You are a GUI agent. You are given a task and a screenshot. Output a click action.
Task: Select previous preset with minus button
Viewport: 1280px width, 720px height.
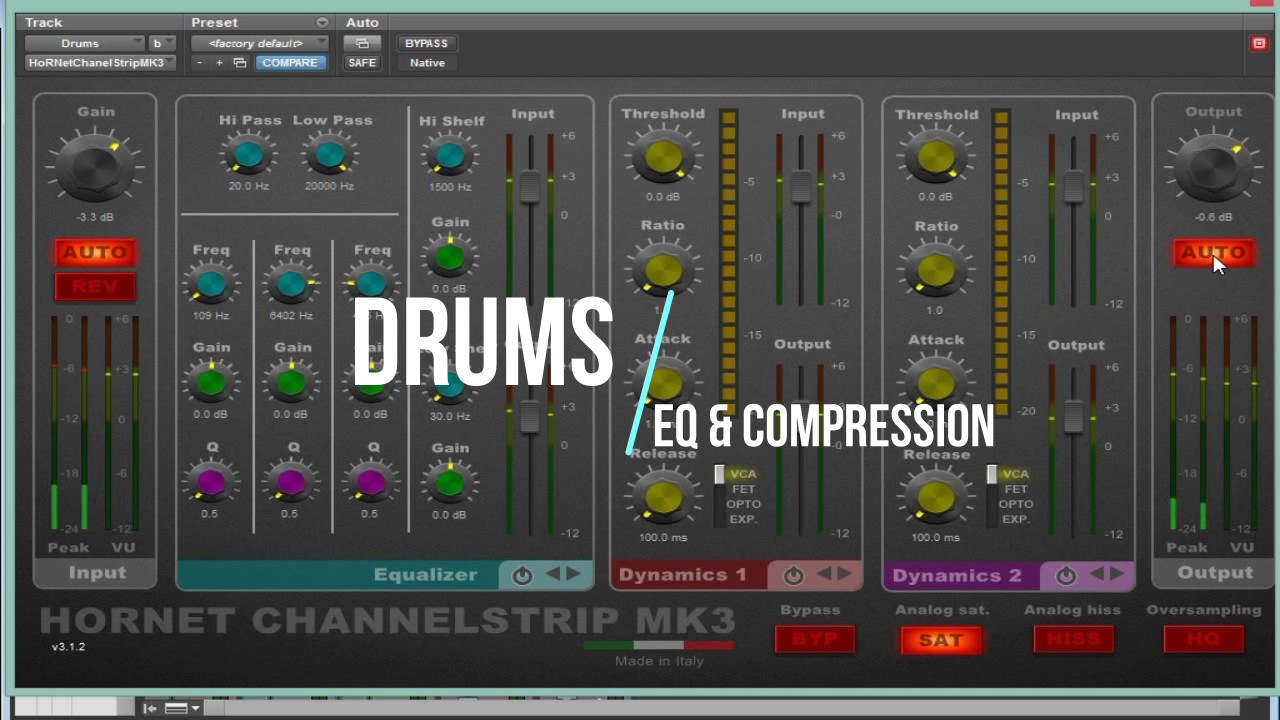point(199,62)
